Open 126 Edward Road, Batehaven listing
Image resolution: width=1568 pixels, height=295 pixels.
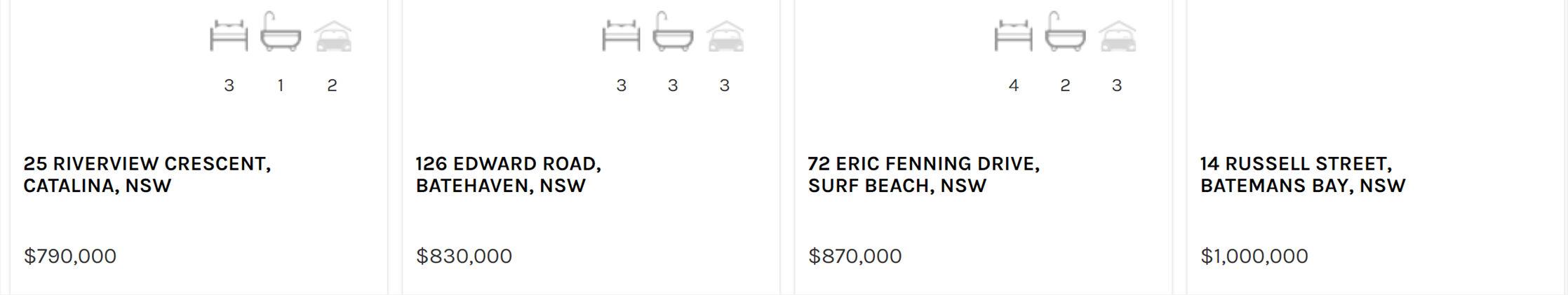tap(508, 174)
